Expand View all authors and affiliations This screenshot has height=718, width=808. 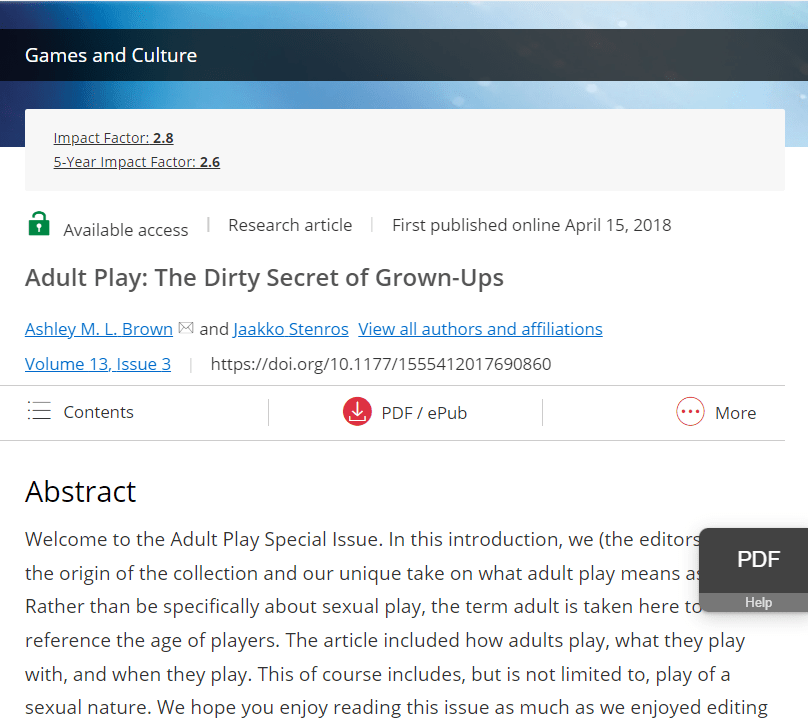[x=480, y=329]
